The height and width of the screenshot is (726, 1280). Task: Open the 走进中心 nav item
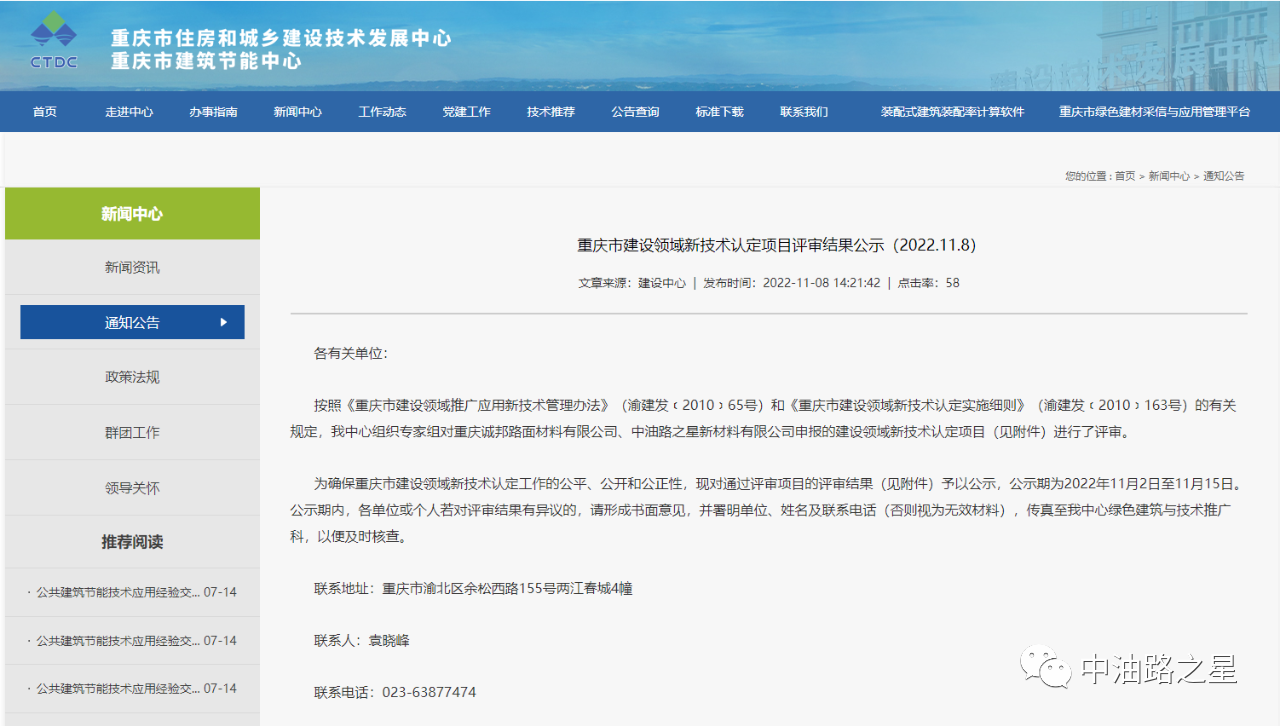click(x=129, y=112)
